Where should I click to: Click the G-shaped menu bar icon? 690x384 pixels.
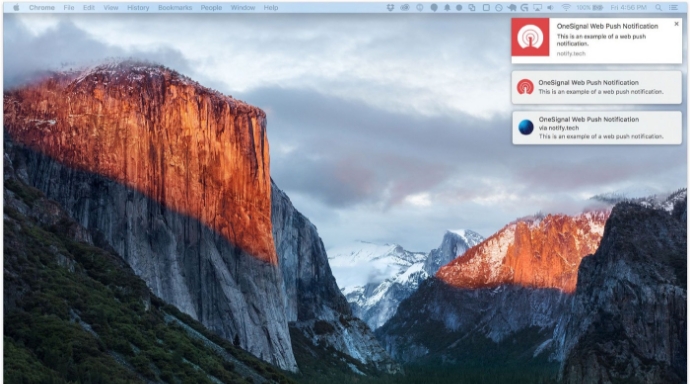[524, 7]
